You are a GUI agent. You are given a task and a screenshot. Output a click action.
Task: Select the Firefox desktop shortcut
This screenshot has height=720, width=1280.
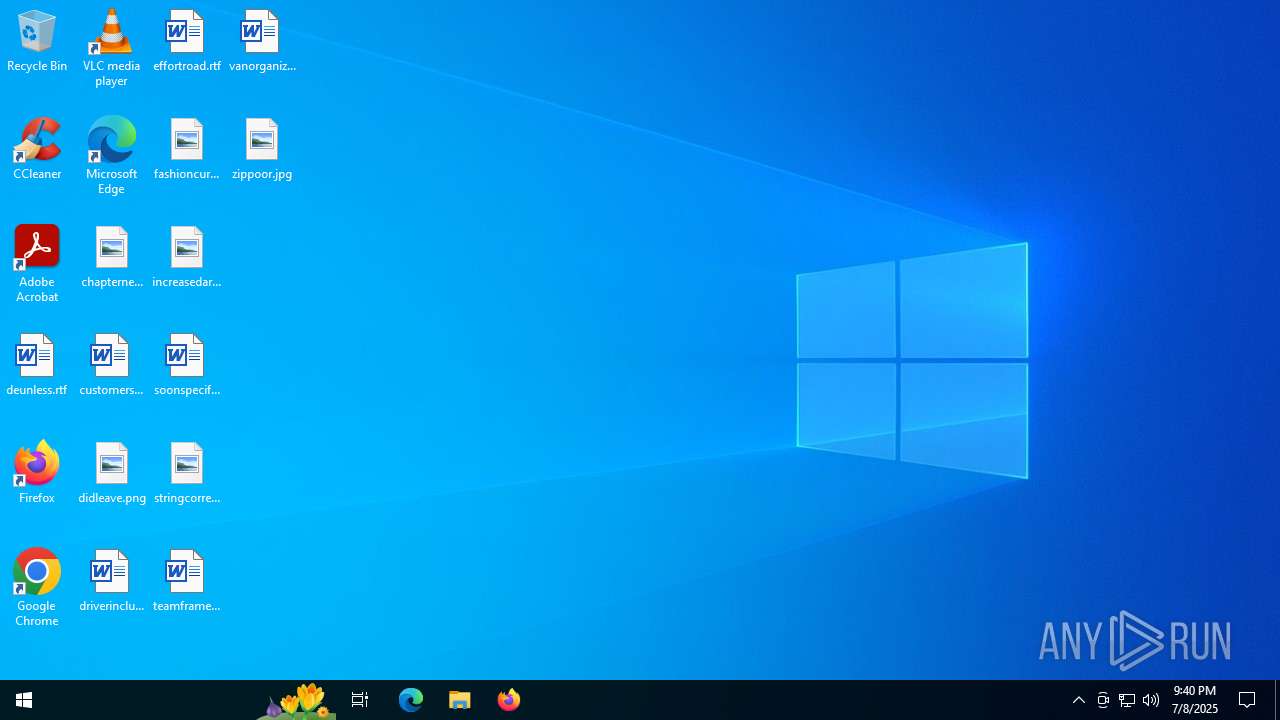click(37, 474)
